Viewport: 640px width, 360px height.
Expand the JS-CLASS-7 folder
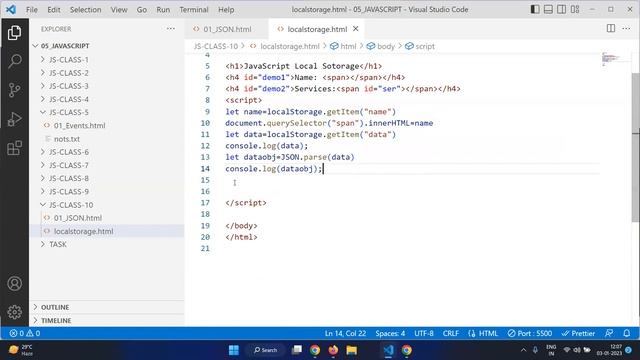coord(107,165)
